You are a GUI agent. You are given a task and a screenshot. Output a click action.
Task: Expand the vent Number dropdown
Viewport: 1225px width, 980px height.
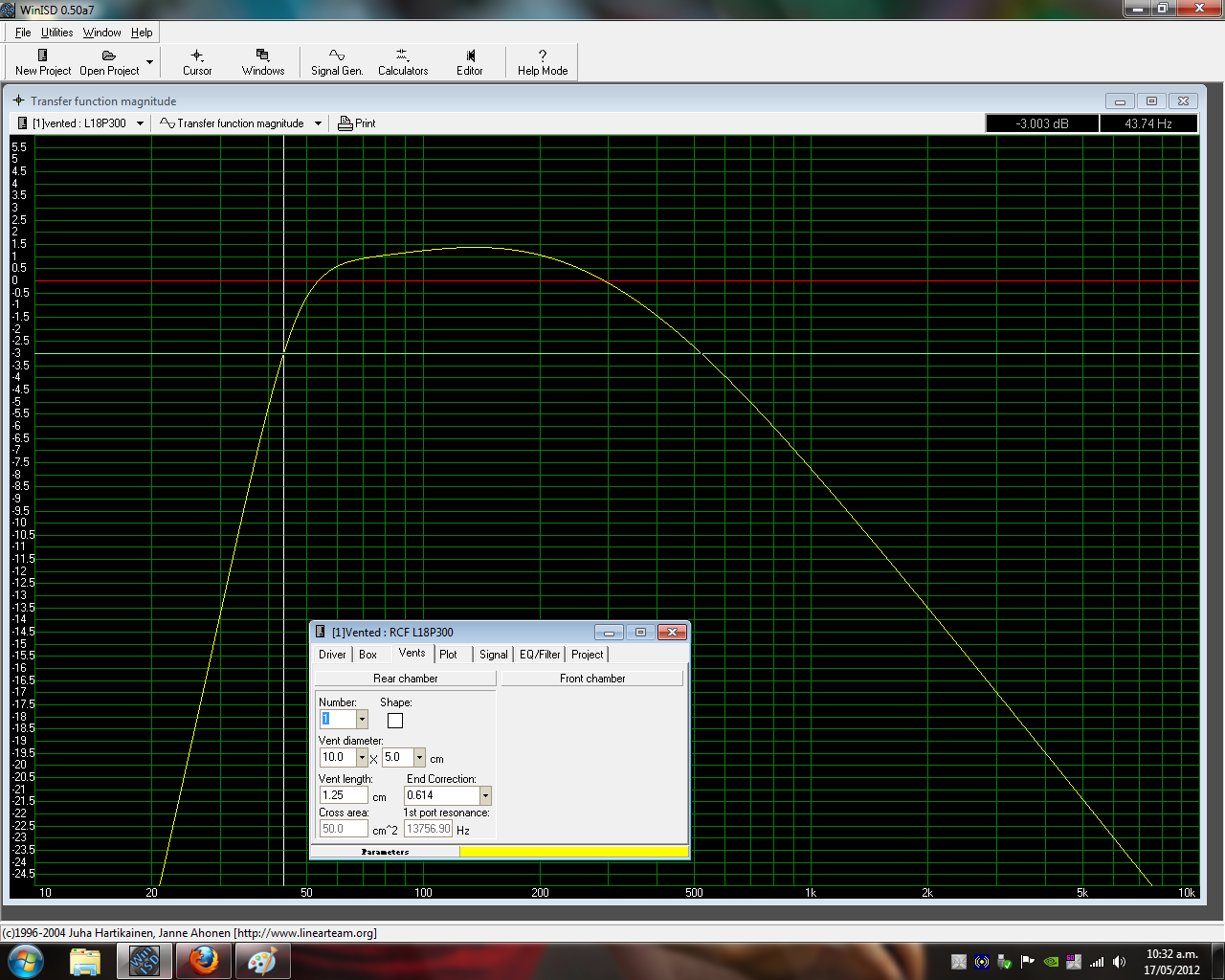coord(362,720)
